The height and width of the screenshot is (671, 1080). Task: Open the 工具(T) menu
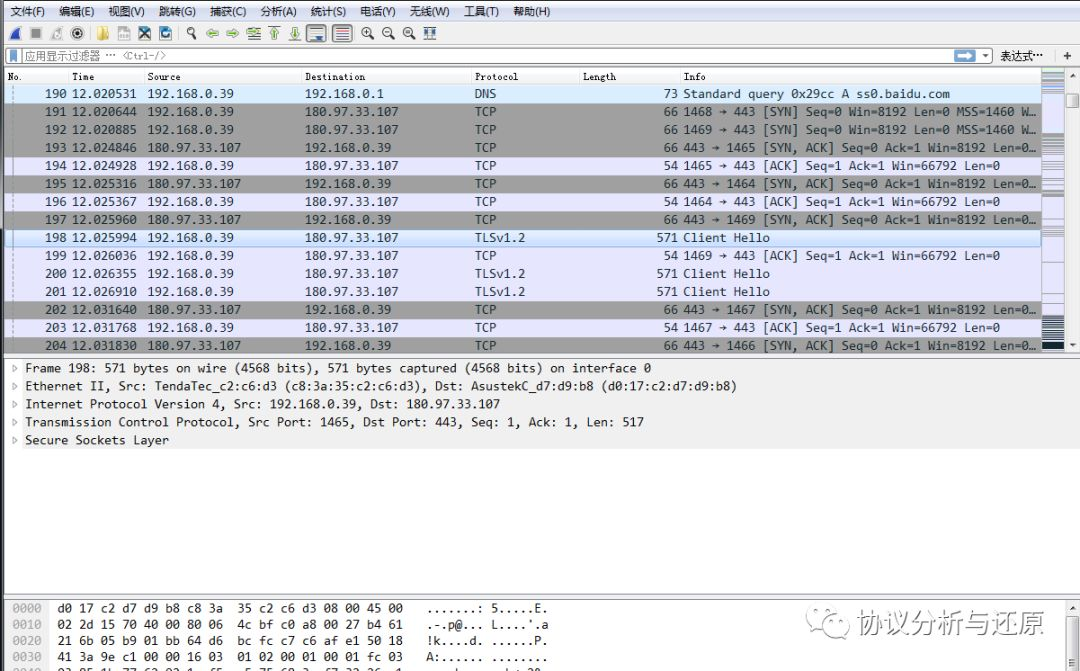(x=481, y=11)
